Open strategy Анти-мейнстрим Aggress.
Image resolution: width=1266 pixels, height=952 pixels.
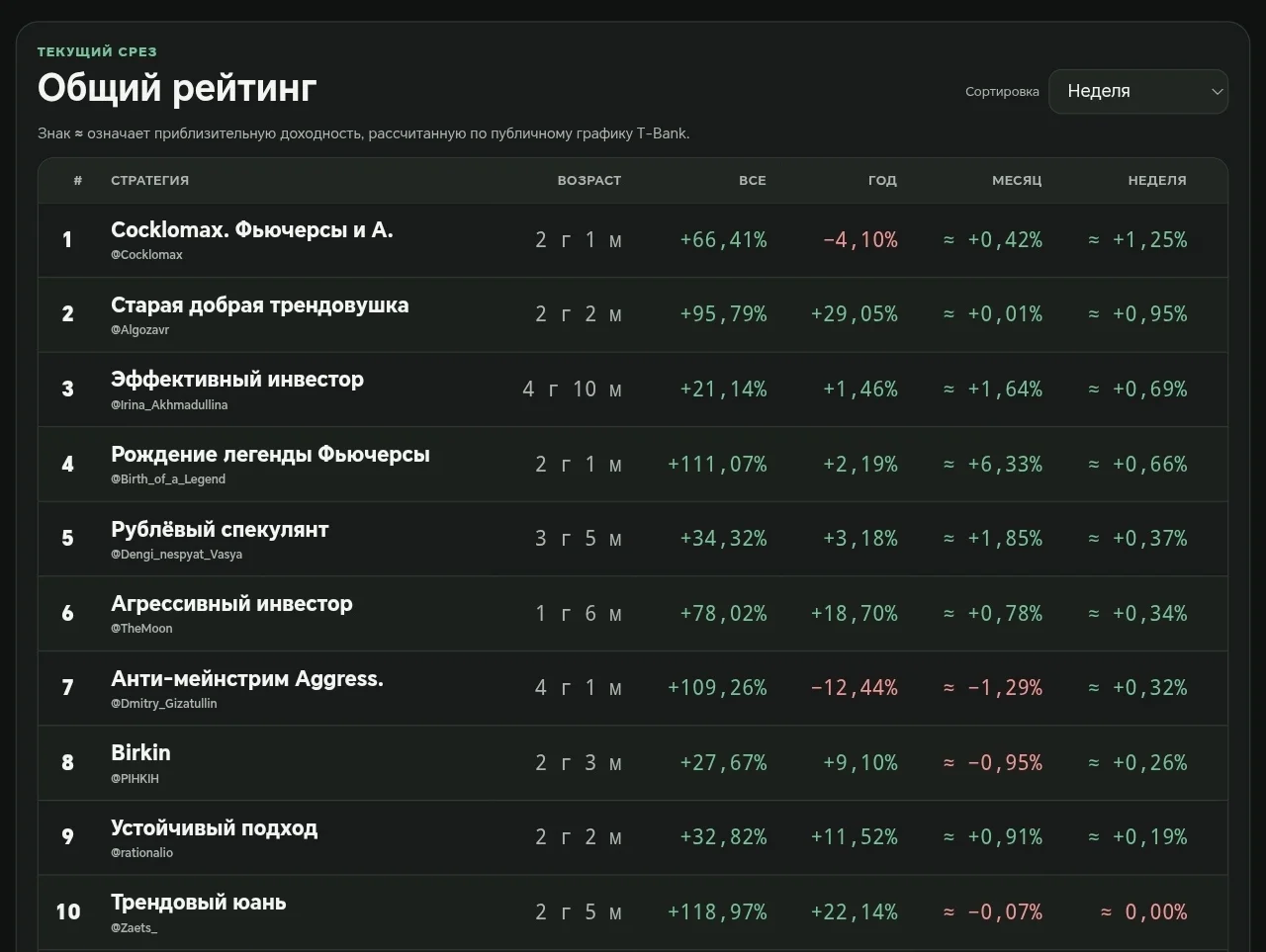click(247, 678)
